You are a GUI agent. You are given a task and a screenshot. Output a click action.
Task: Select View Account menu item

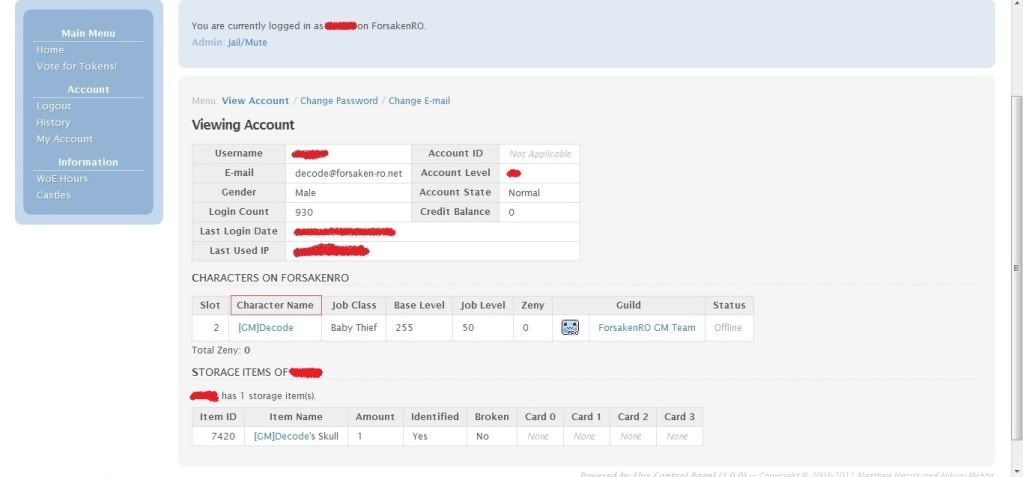point(255,100)
